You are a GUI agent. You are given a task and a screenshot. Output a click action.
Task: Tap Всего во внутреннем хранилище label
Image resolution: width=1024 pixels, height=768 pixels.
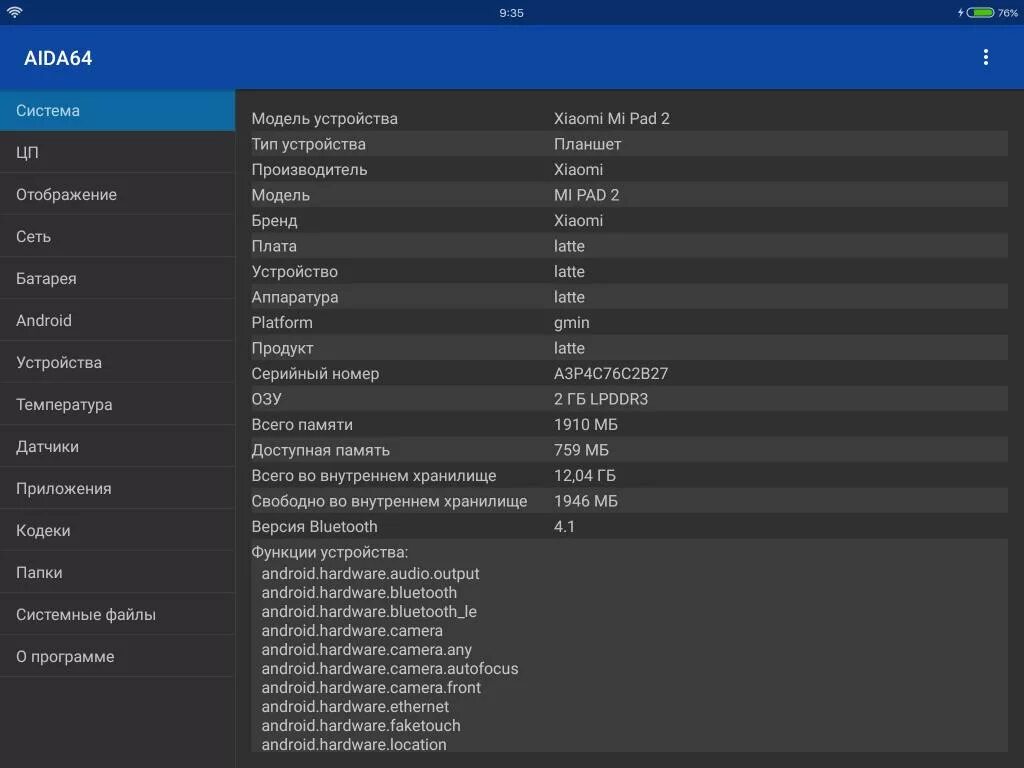(374, 475)
